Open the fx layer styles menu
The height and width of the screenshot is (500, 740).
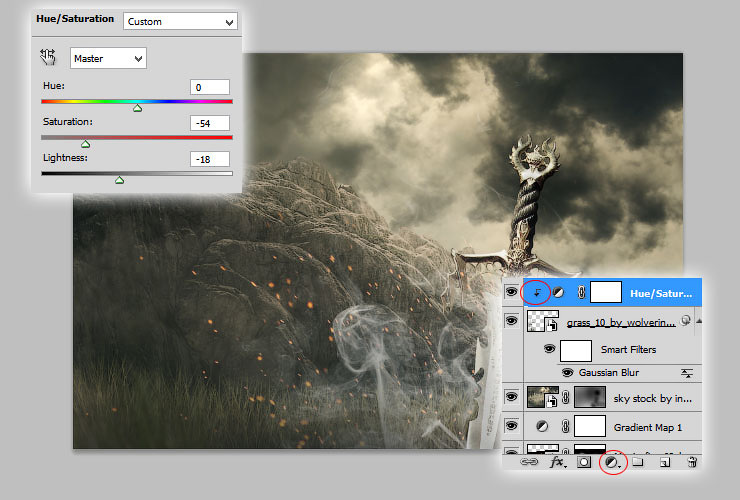[557, 462]
